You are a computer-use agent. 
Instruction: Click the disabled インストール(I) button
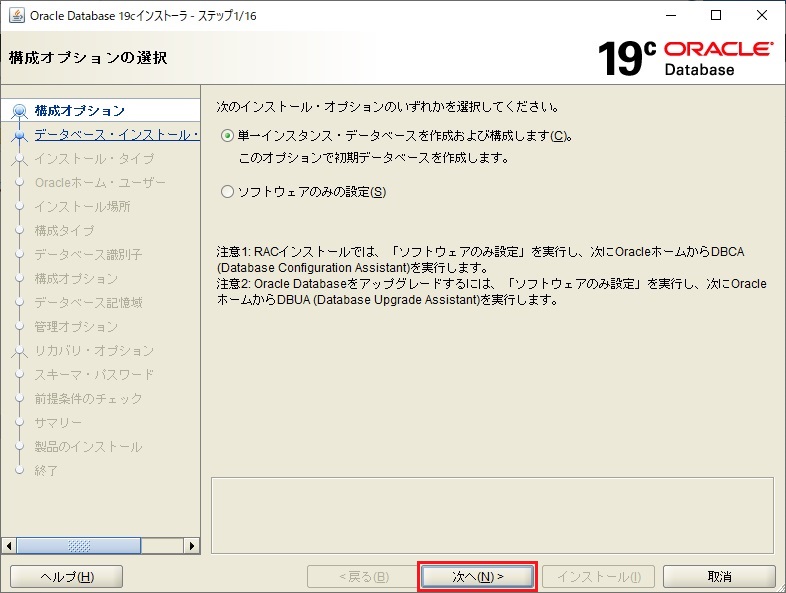coord(599,576)
